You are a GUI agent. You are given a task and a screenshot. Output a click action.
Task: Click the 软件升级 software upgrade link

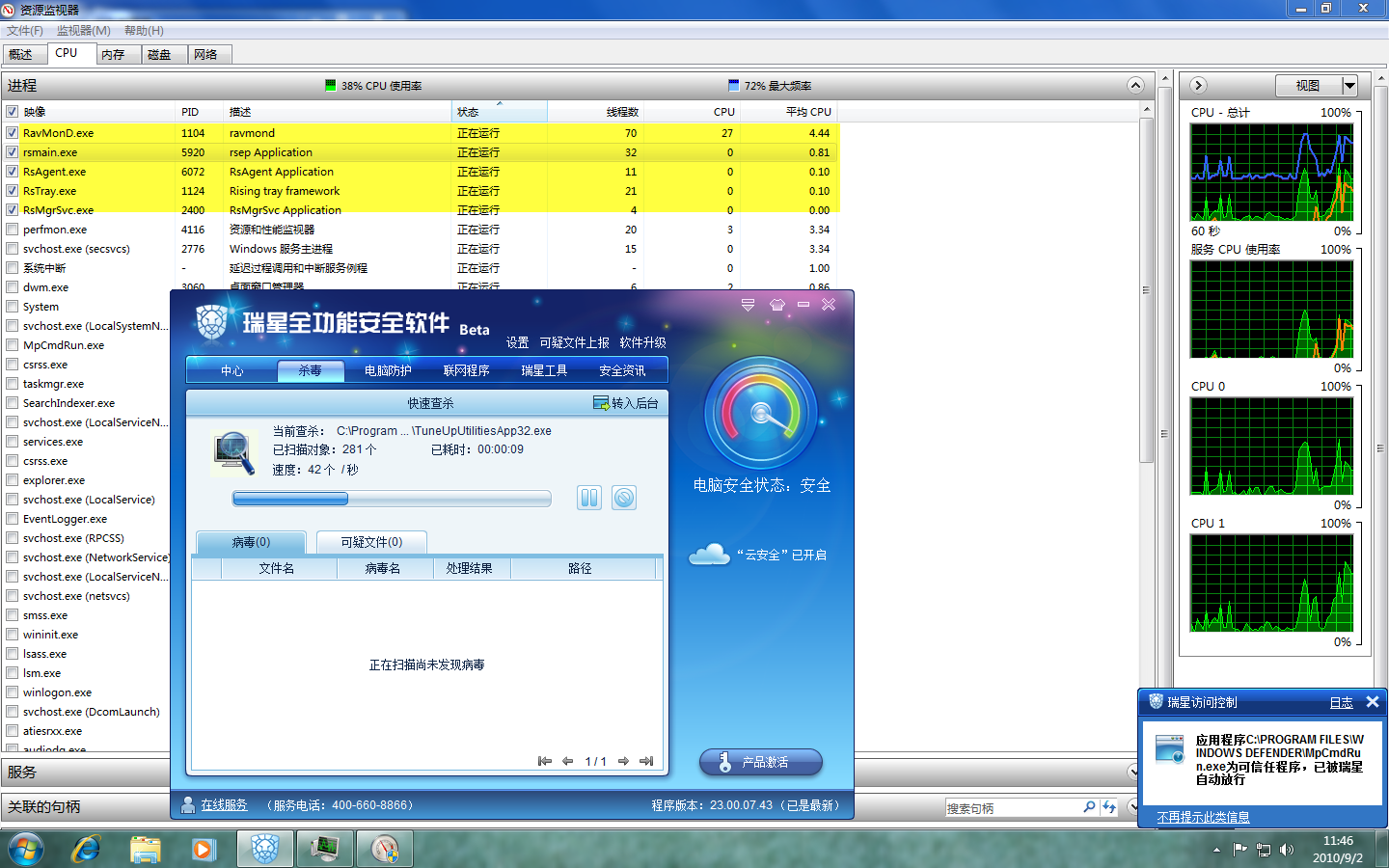[x=642, y=342]
